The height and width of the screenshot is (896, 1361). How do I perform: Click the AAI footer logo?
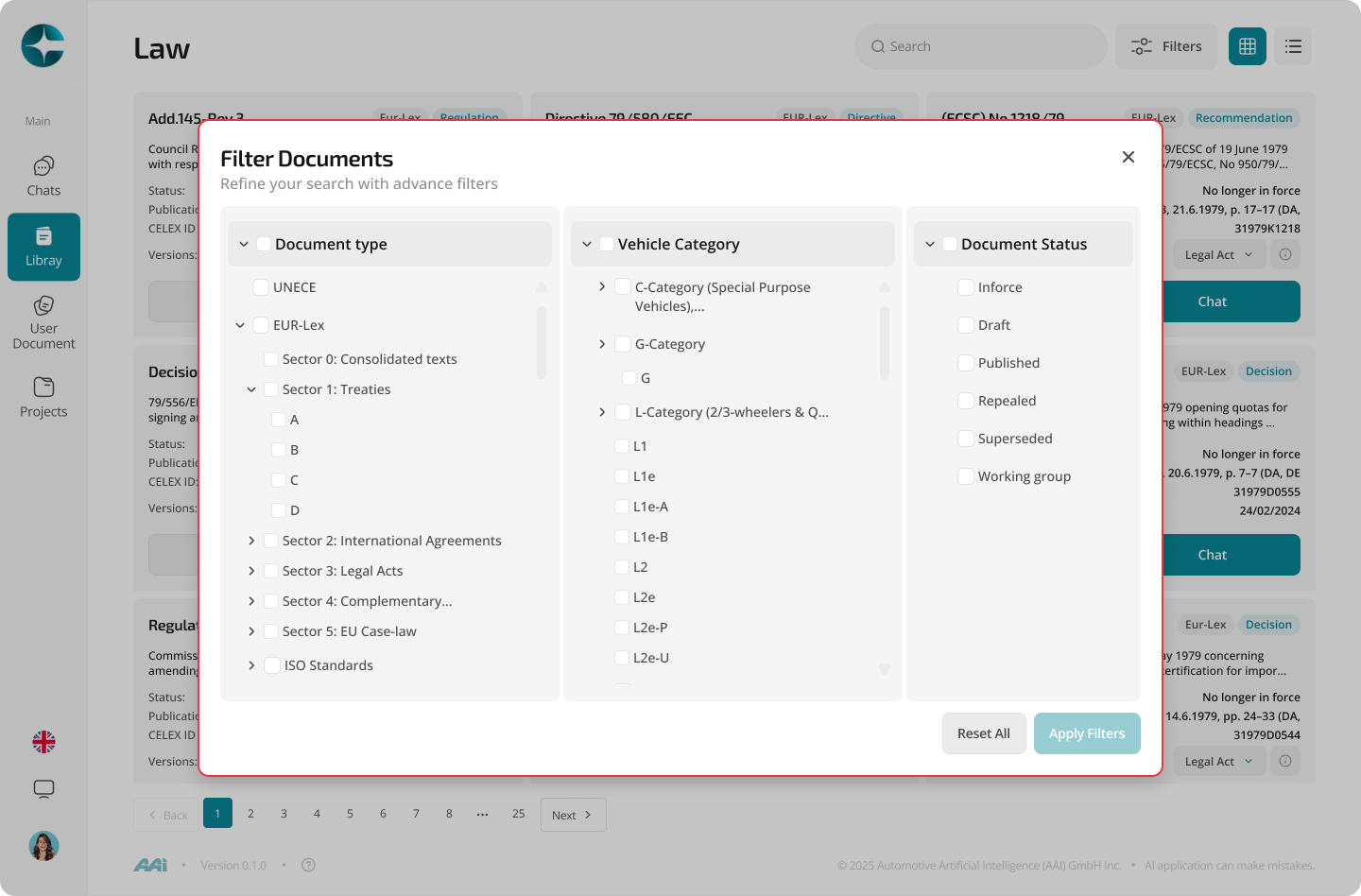tap(150, 865)
